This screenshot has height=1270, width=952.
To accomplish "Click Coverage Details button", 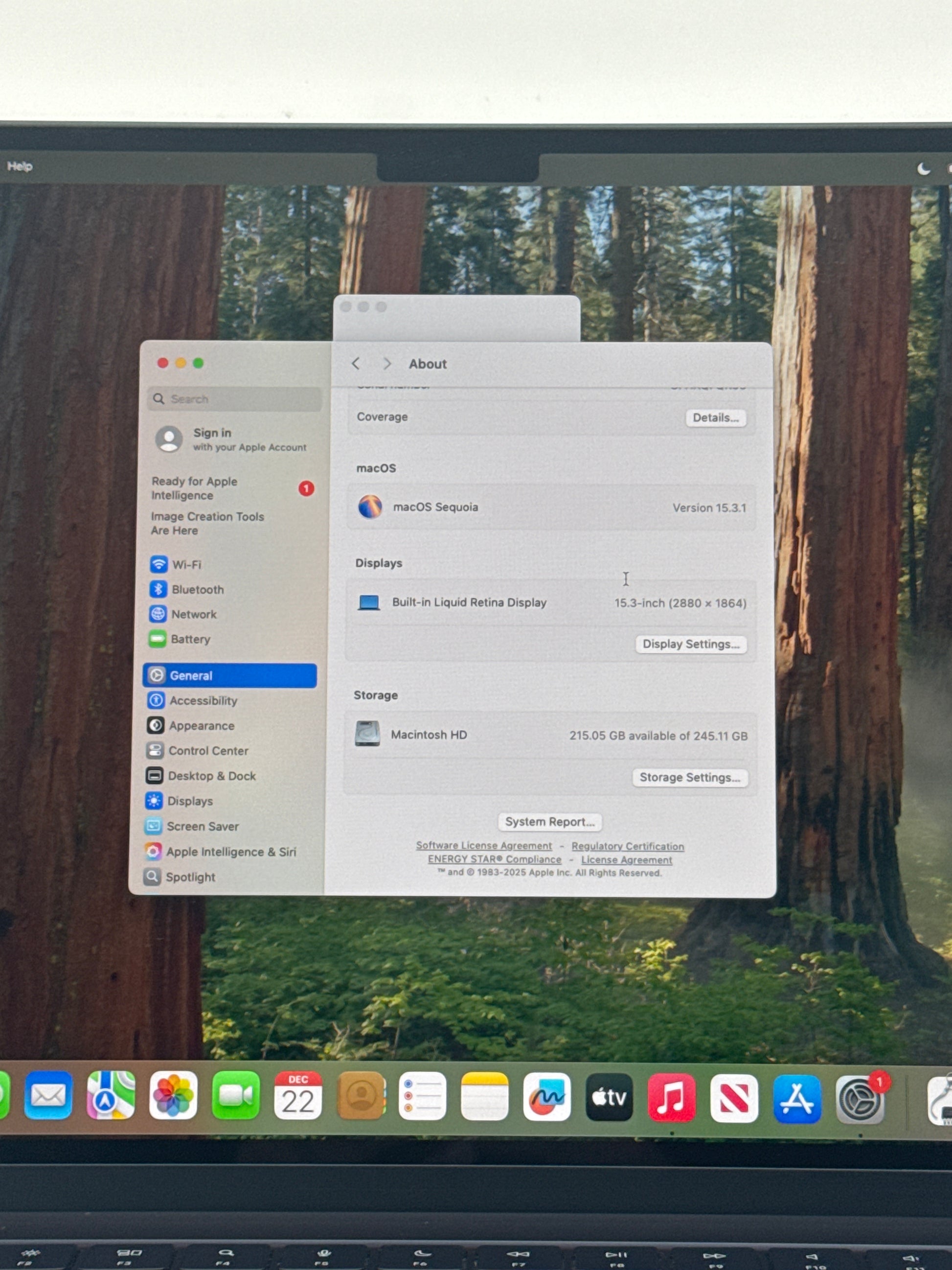I will (715, 418).
